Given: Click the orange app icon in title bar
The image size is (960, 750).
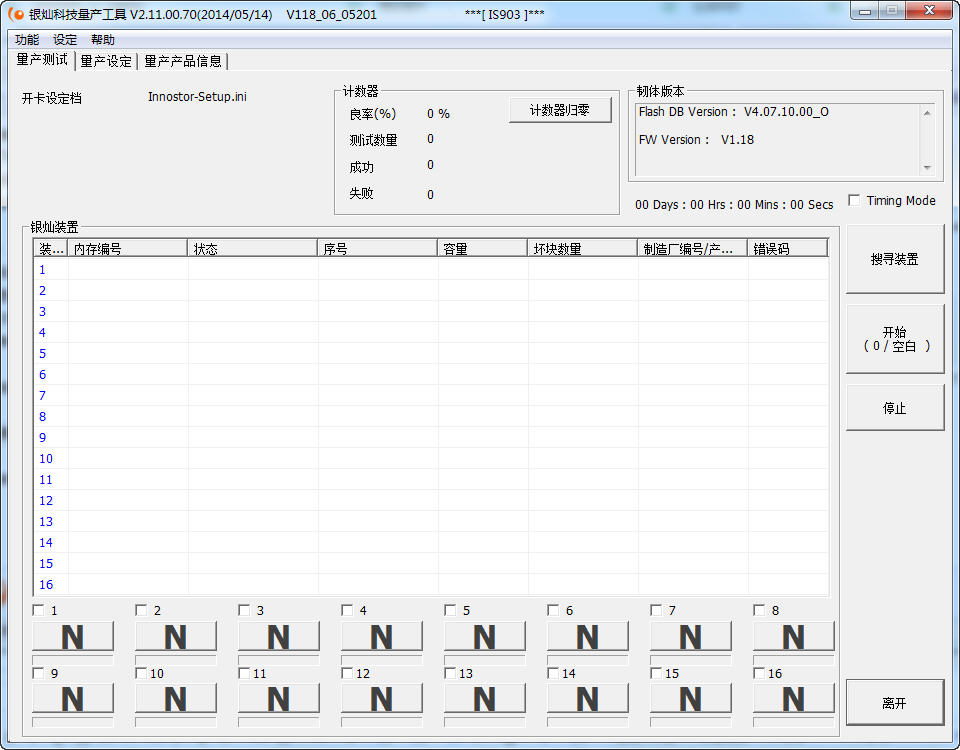Looking at the screenshot, I should [x=16, y=15].
